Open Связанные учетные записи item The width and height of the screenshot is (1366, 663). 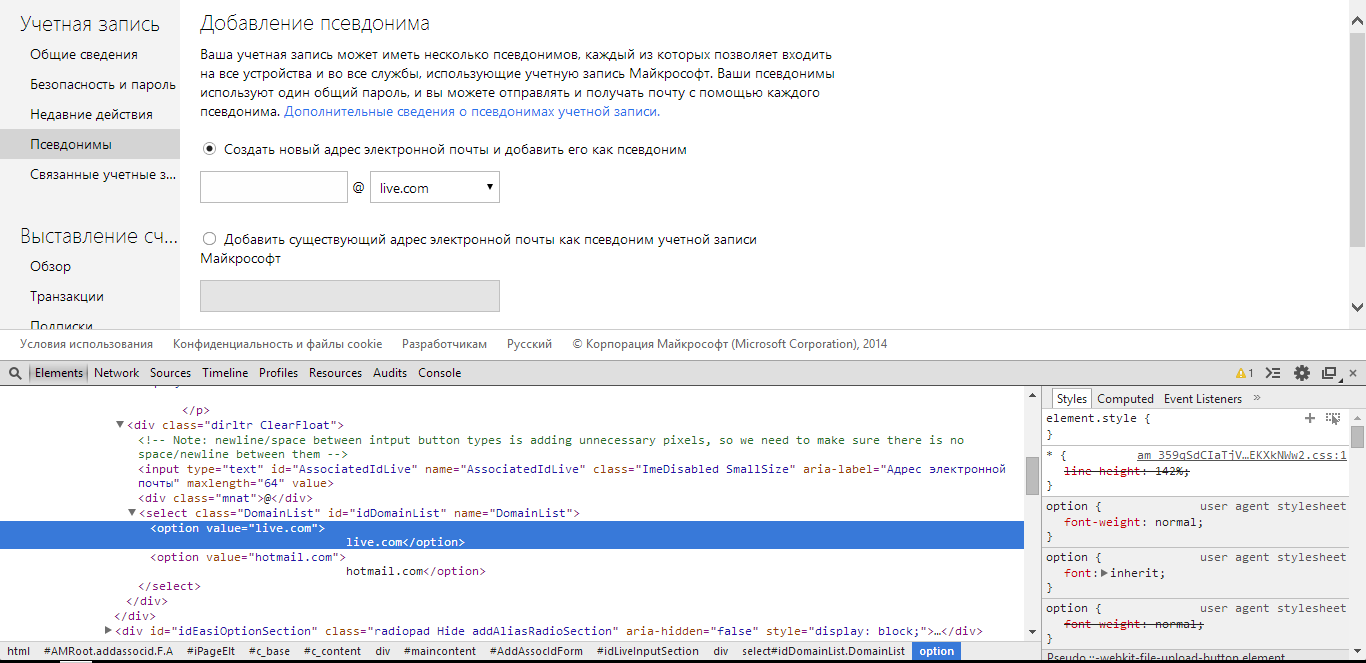point(103,175)
